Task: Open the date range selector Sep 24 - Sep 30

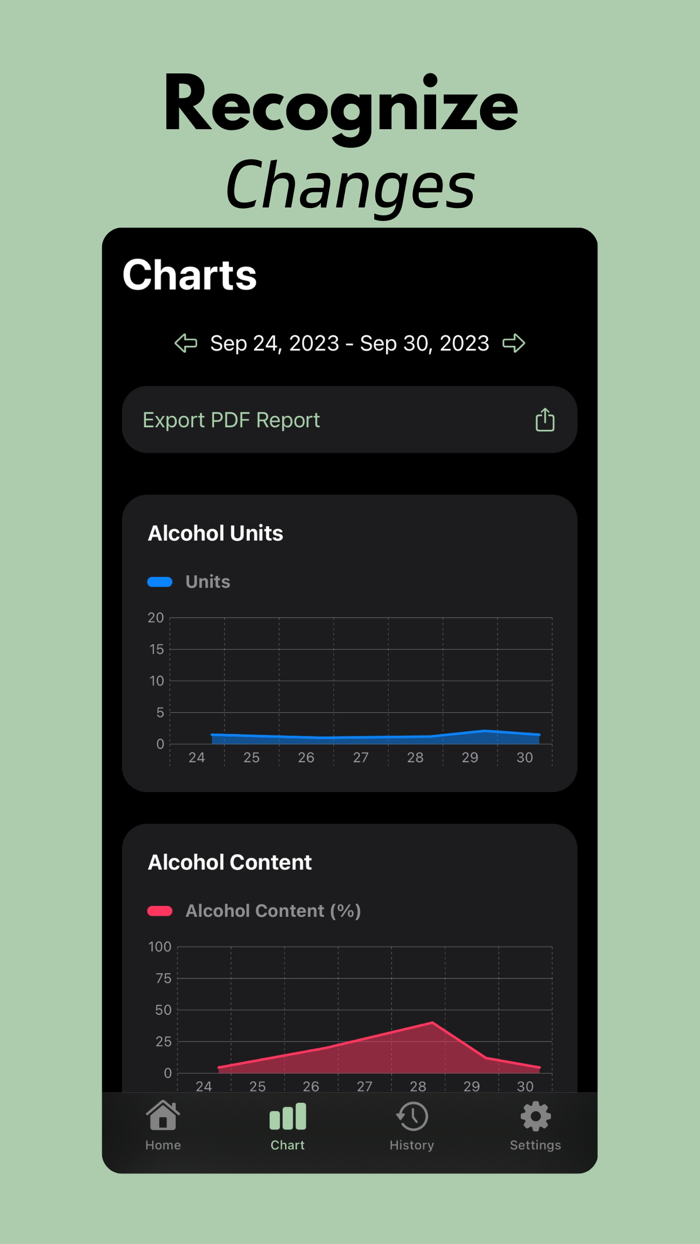Action: (x=349, y=343)
